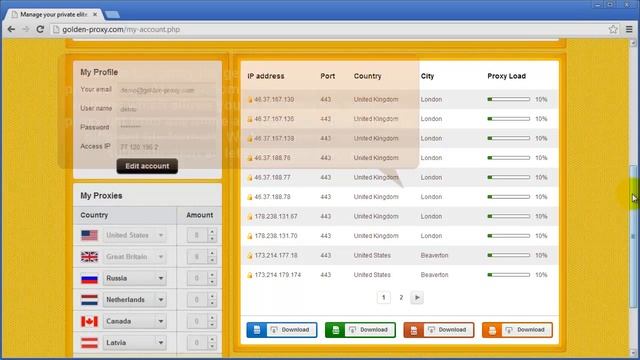Expand the Netherlands country dropdown

(x=134, y=300)
